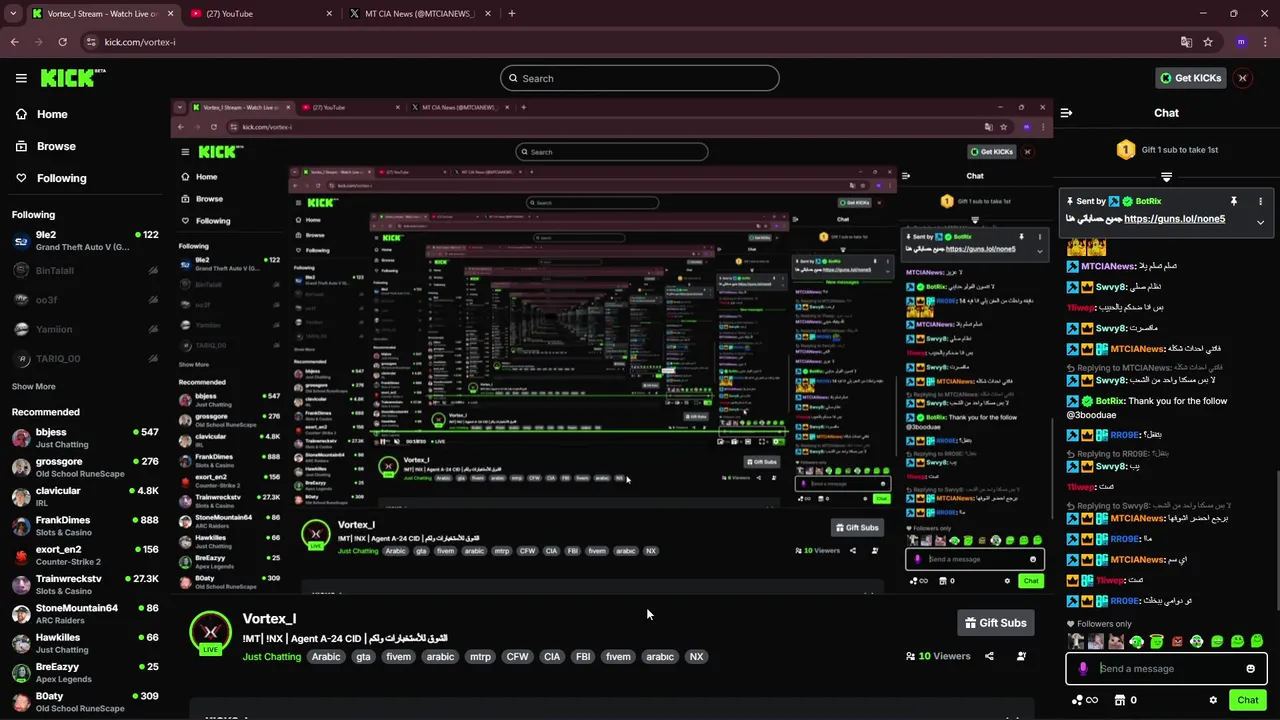1280x720 pixels.
Task: Click the 10 Viewers count
Action: 938,656
